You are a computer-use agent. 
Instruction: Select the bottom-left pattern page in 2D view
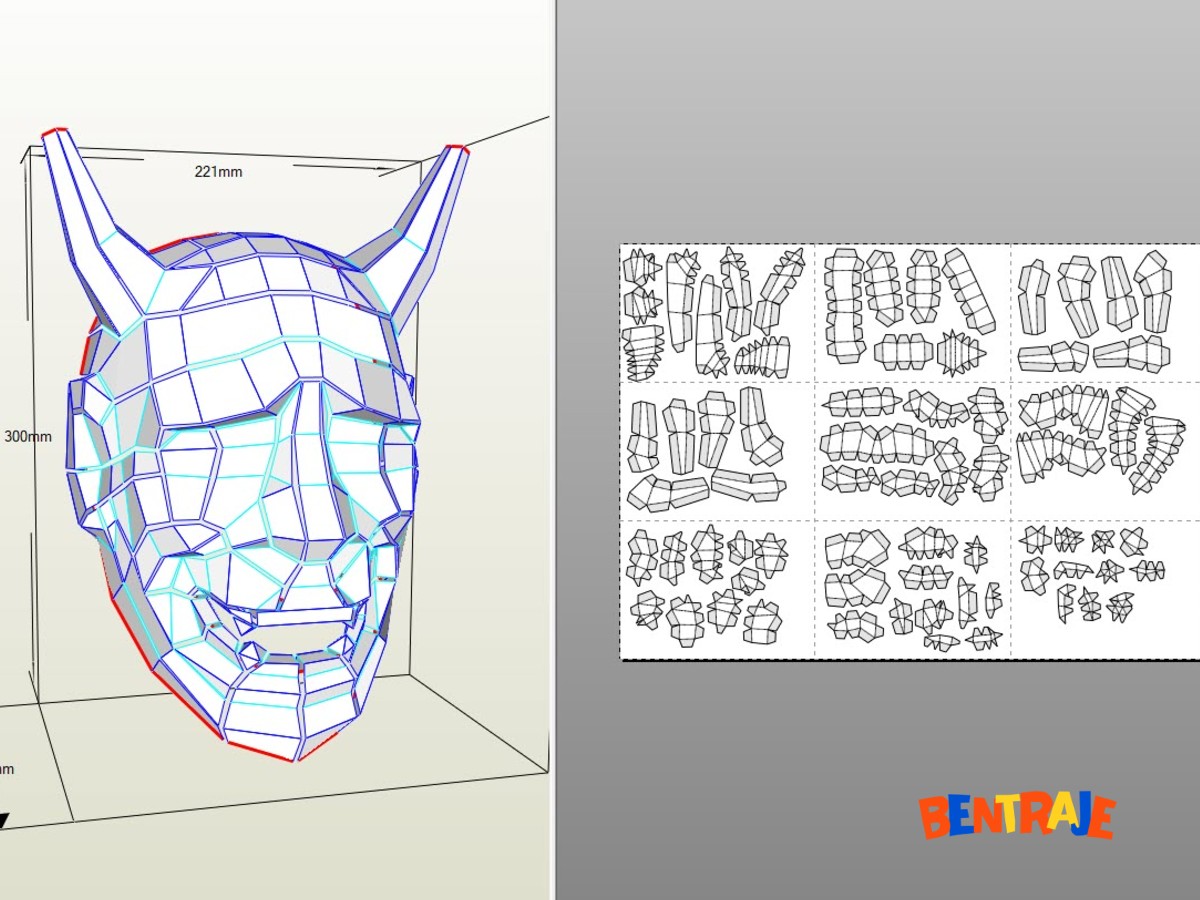717,590
